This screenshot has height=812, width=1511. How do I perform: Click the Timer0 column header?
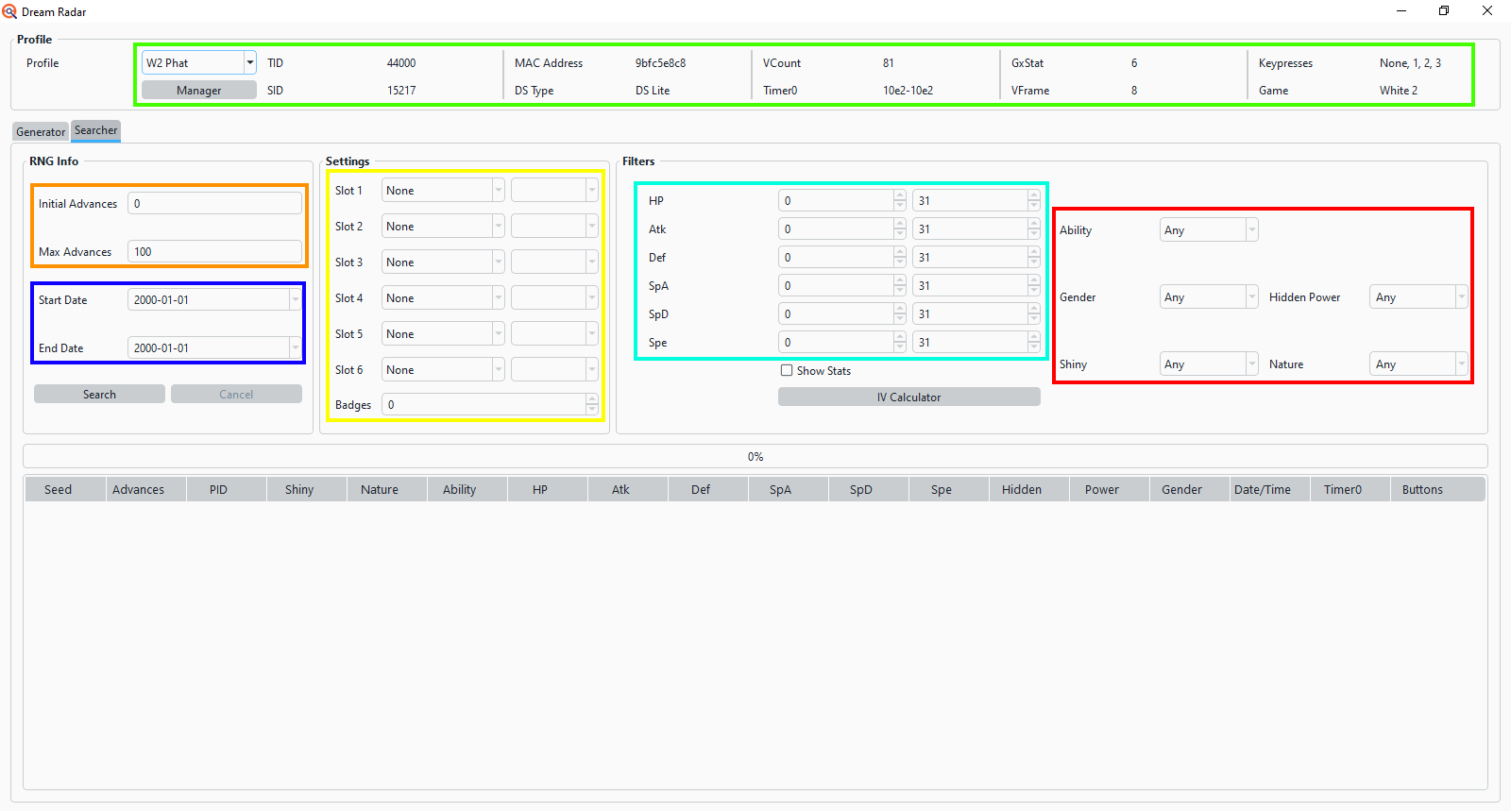1350,490
